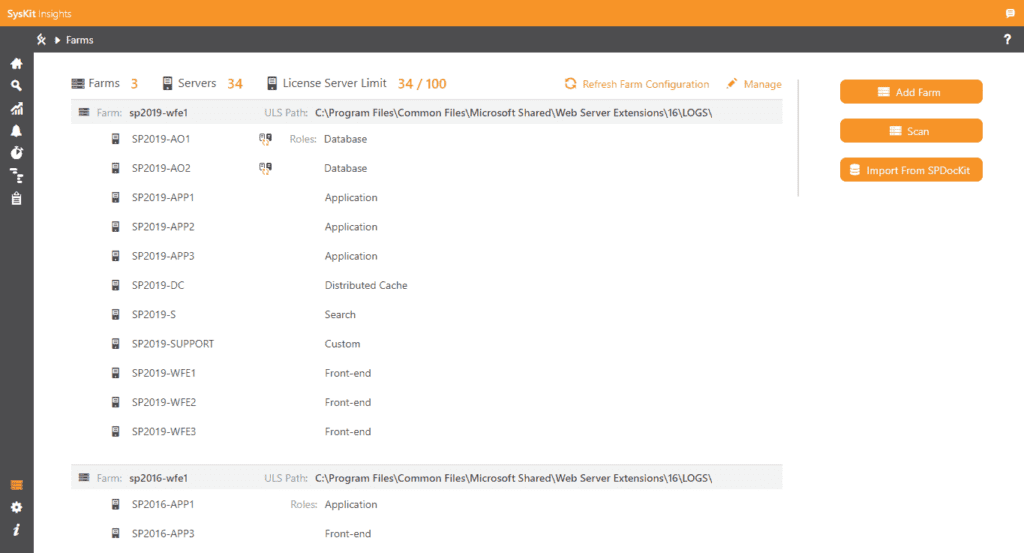
Task: Select server SP2016-APP3
Action: pos(163,533)
